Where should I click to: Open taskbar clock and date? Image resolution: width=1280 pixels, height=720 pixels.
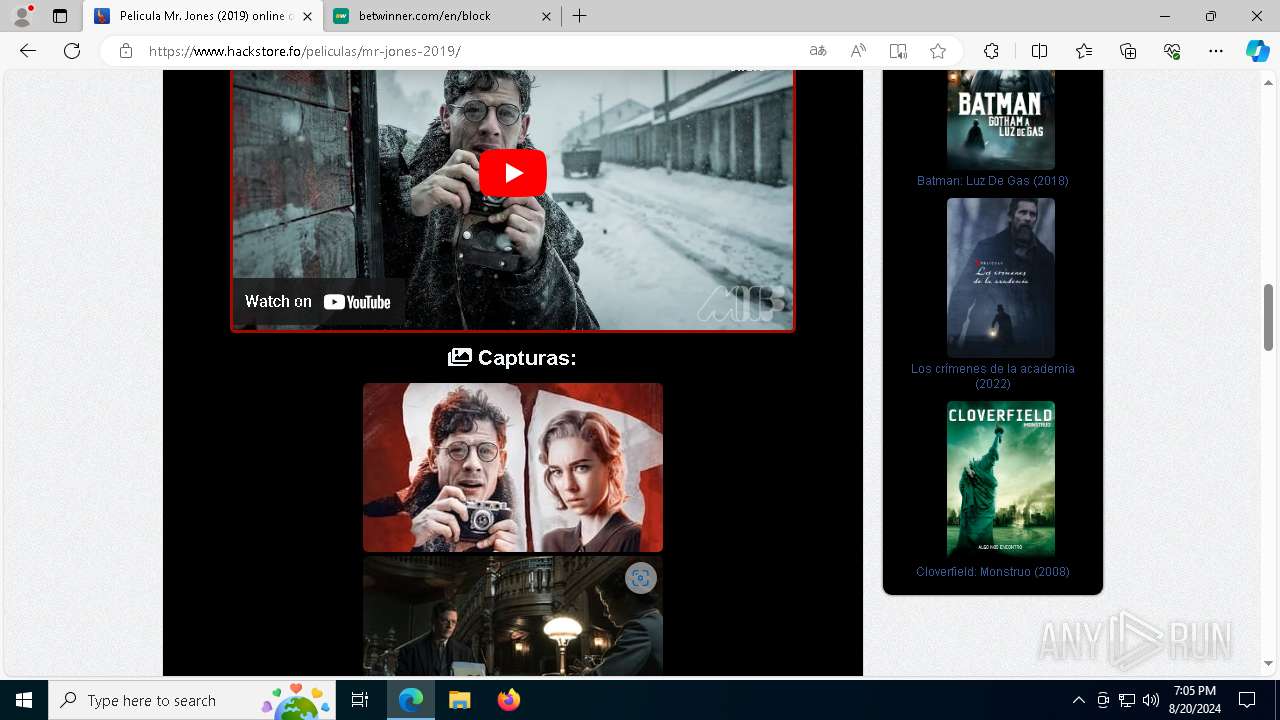(x=1194, y=700)
